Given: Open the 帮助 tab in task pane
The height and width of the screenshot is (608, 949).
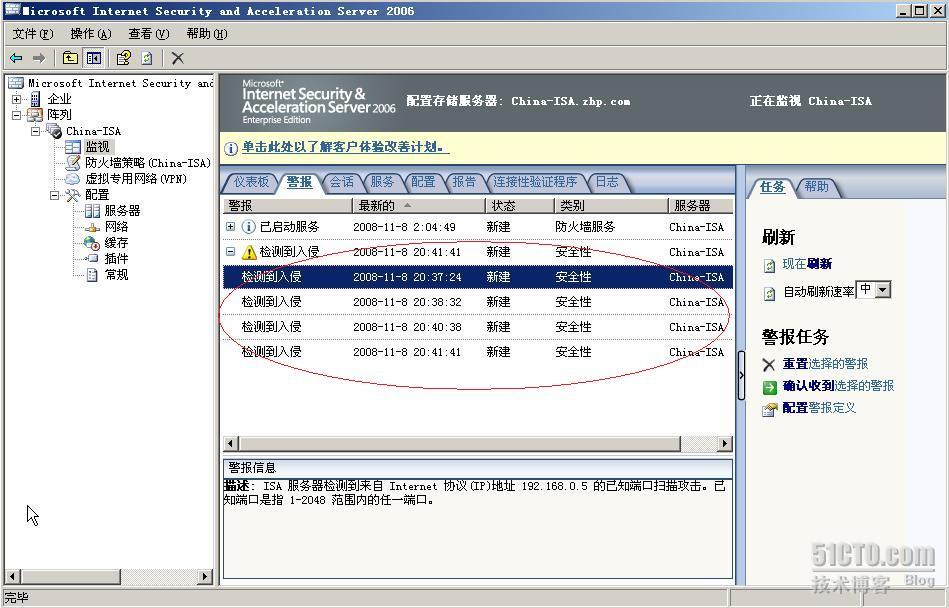Looking at the screenshot, I should coord(816,187).
